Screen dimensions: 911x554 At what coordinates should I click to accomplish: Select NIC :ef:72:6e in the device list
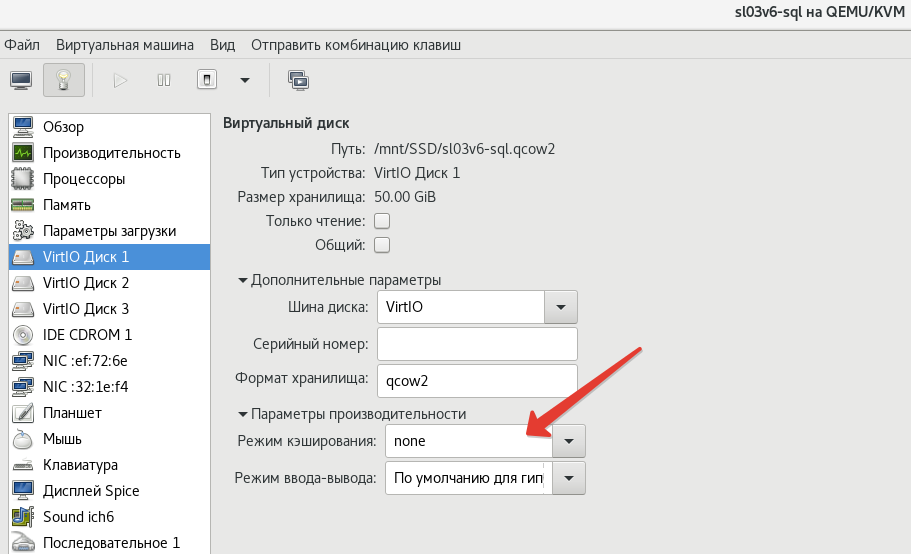coord(110,361)
